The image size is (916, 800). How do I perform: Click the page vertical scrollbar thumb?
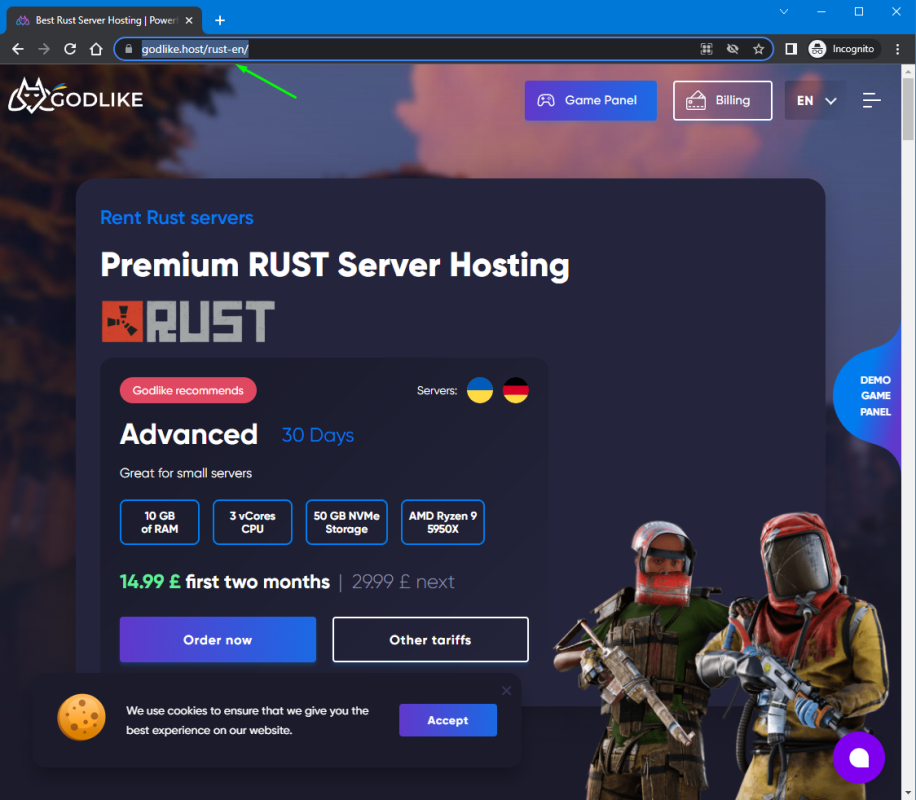pyautogui.click(x=908, y=108)
